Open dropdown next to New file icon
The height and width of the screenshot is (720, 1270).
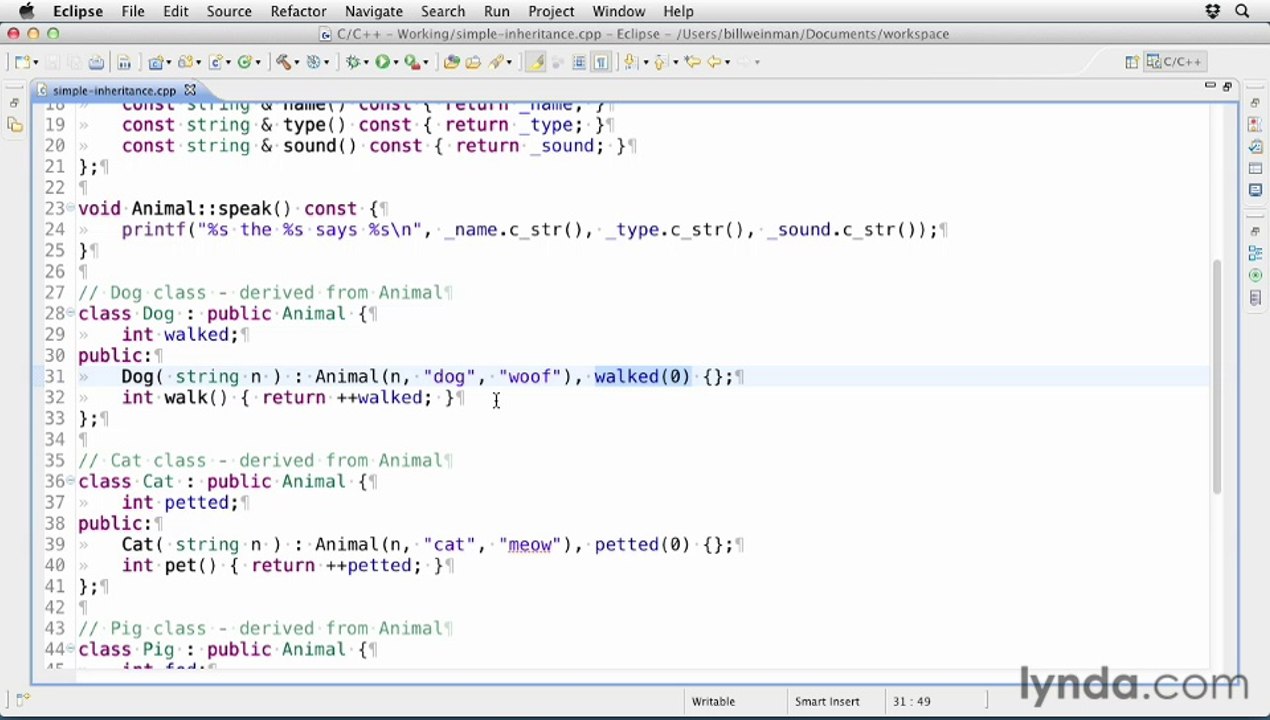[x=36, y=62]
